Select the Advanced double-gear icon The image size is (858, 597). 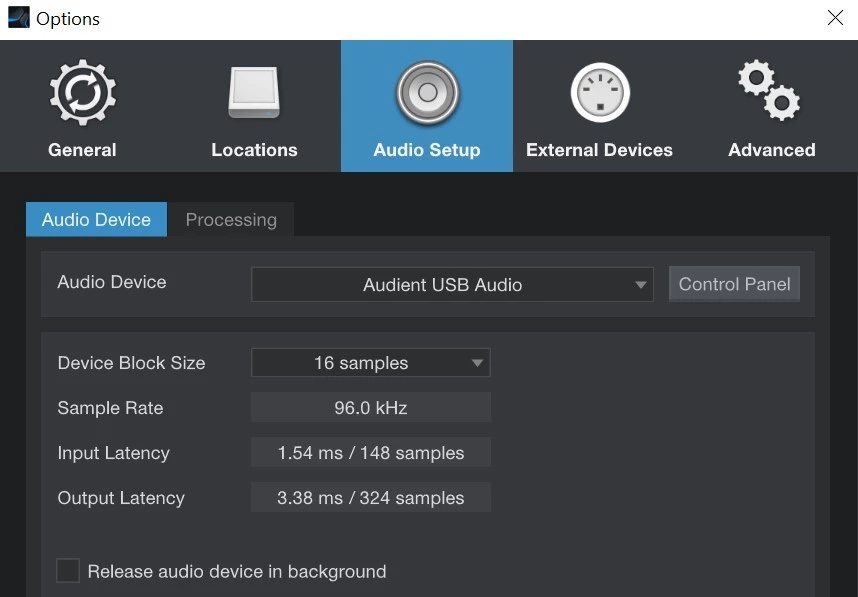[769, 90]
